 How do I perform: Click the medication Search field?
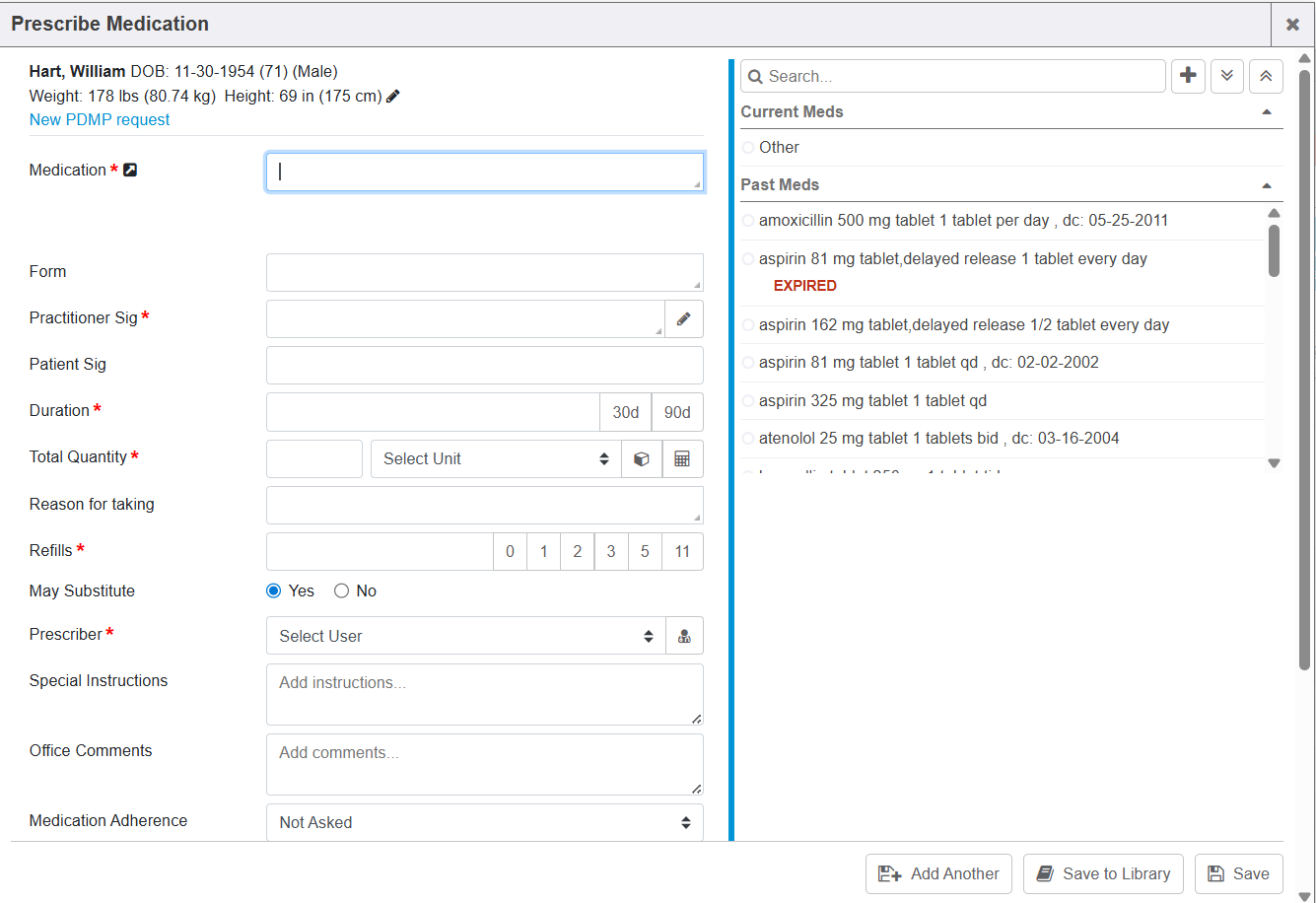click(961, 76)
